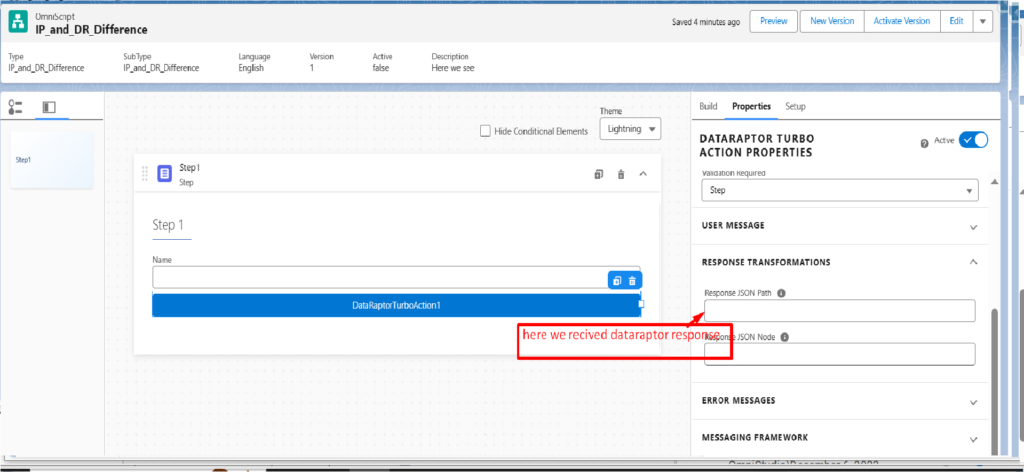The height and width of the screenshot is (472, 1024).
Task: Open the more actions arrow beside Edit
Action: tap(983, 21)
